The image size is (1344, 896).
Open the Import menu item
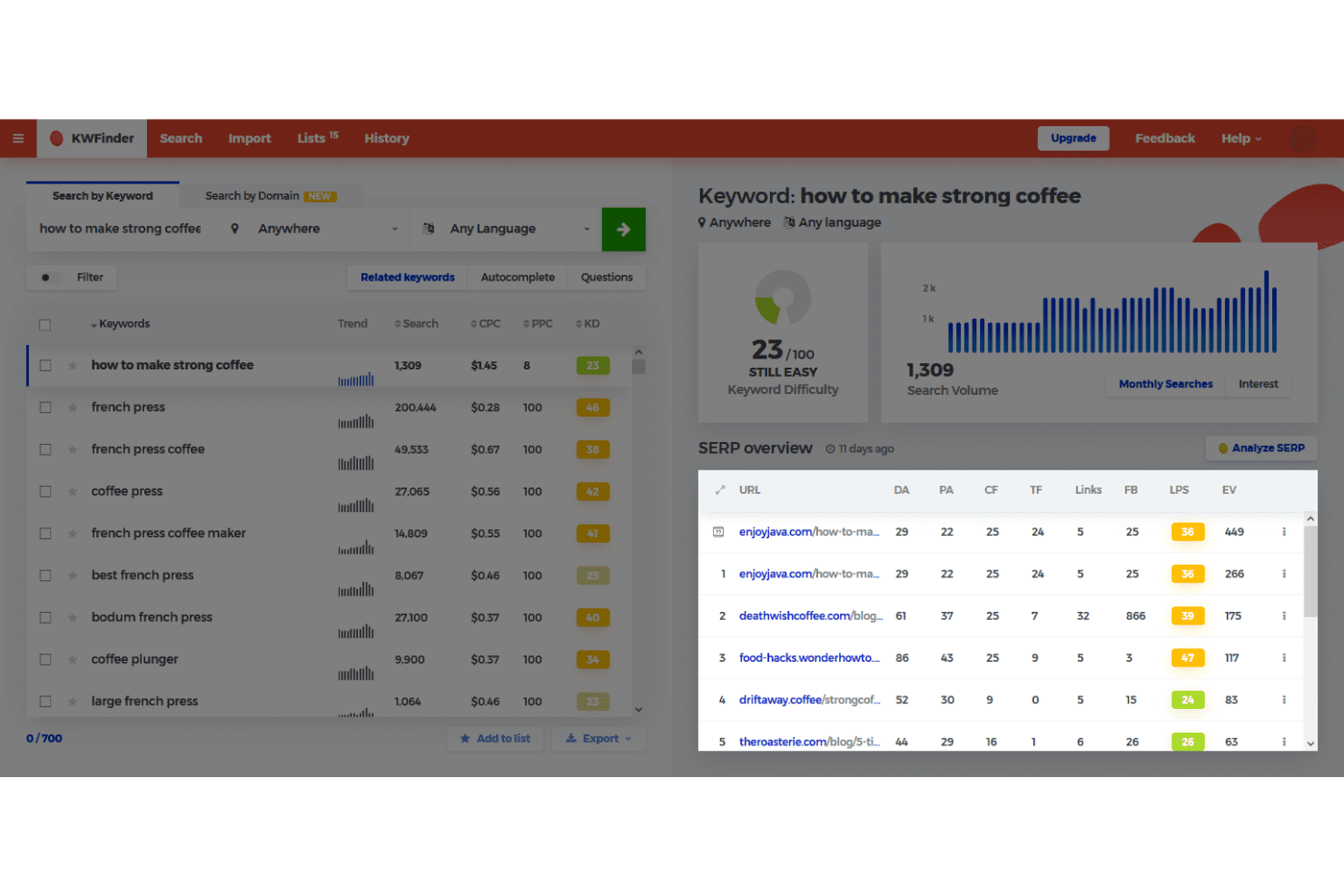pyautogui.click(x=250, y=138)
